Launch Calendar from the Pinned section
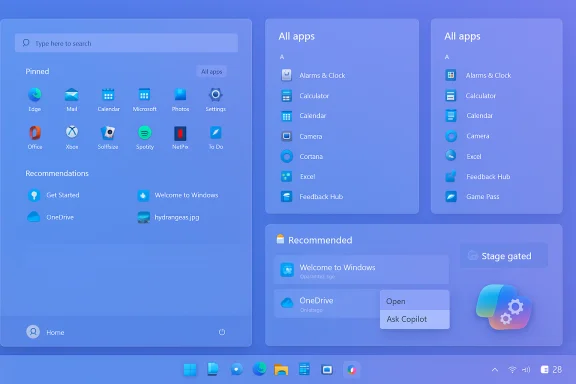 [x=108, y=99]
